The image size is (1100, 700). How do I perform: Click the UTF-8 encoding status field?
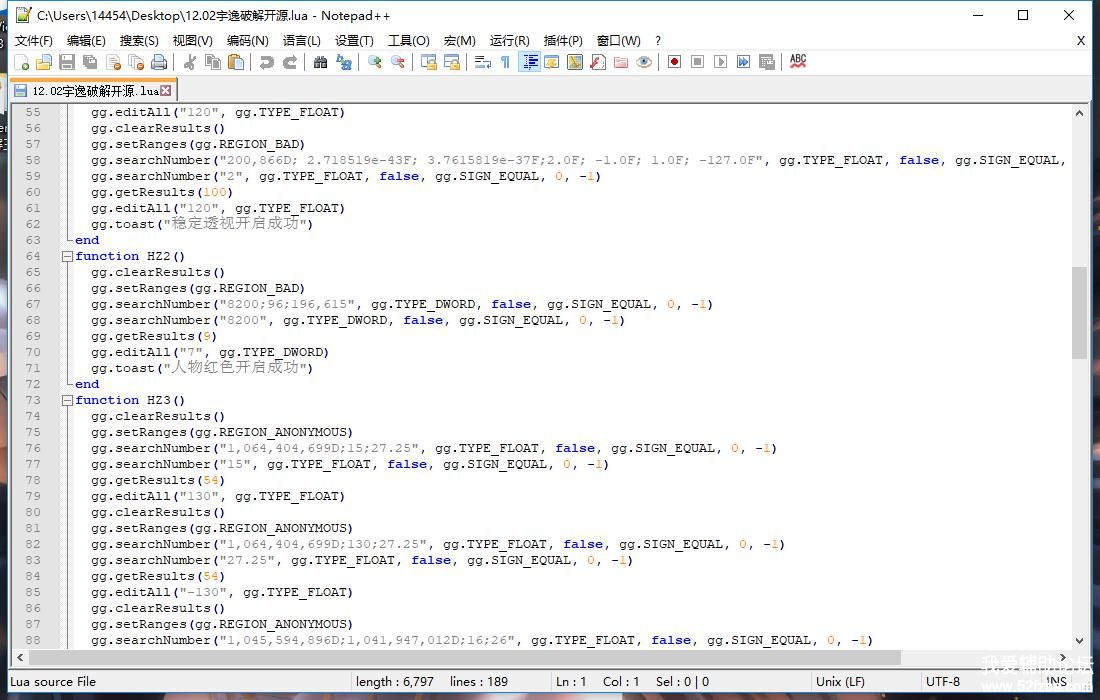(942, 681)
